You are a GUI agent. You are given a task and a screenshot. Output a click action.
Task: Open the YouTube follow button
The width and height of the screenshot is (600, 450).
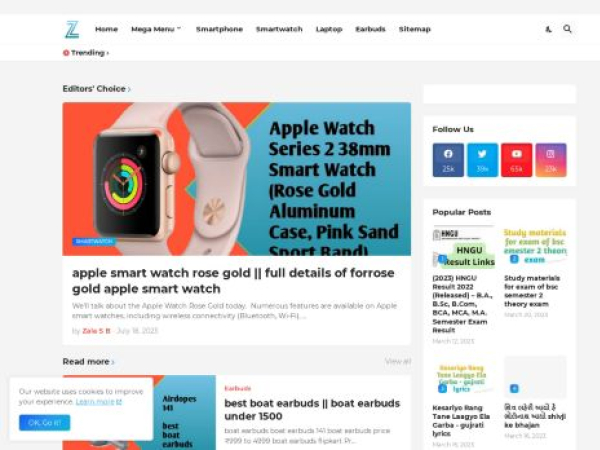coord(517,160)
